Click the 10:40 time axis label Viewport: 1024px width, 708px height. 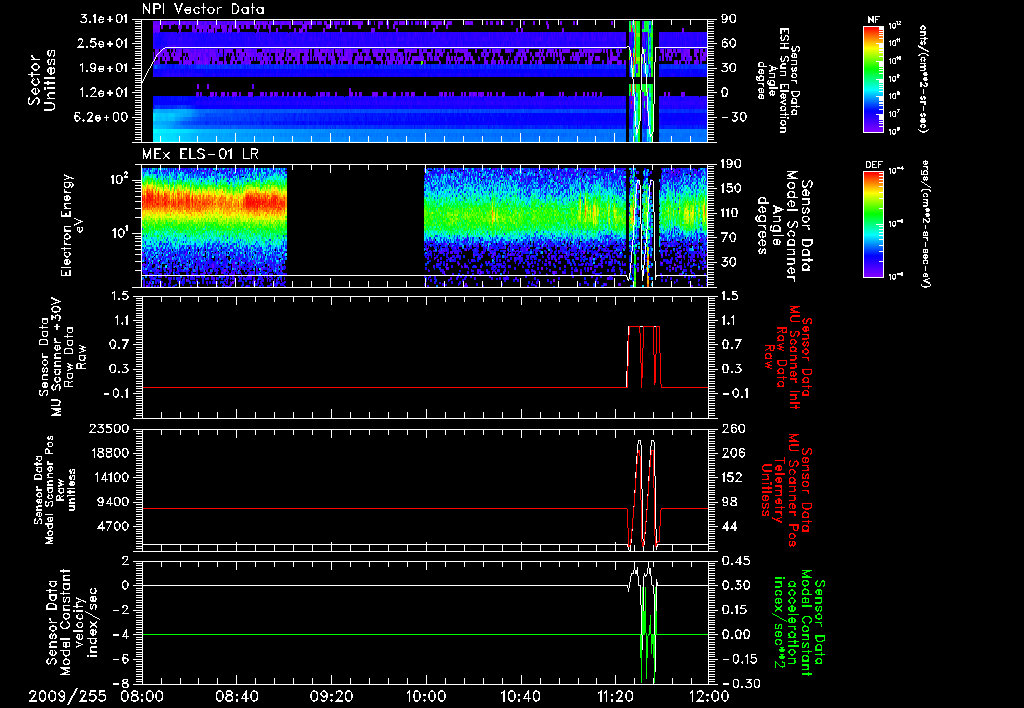tap(520, 696)
